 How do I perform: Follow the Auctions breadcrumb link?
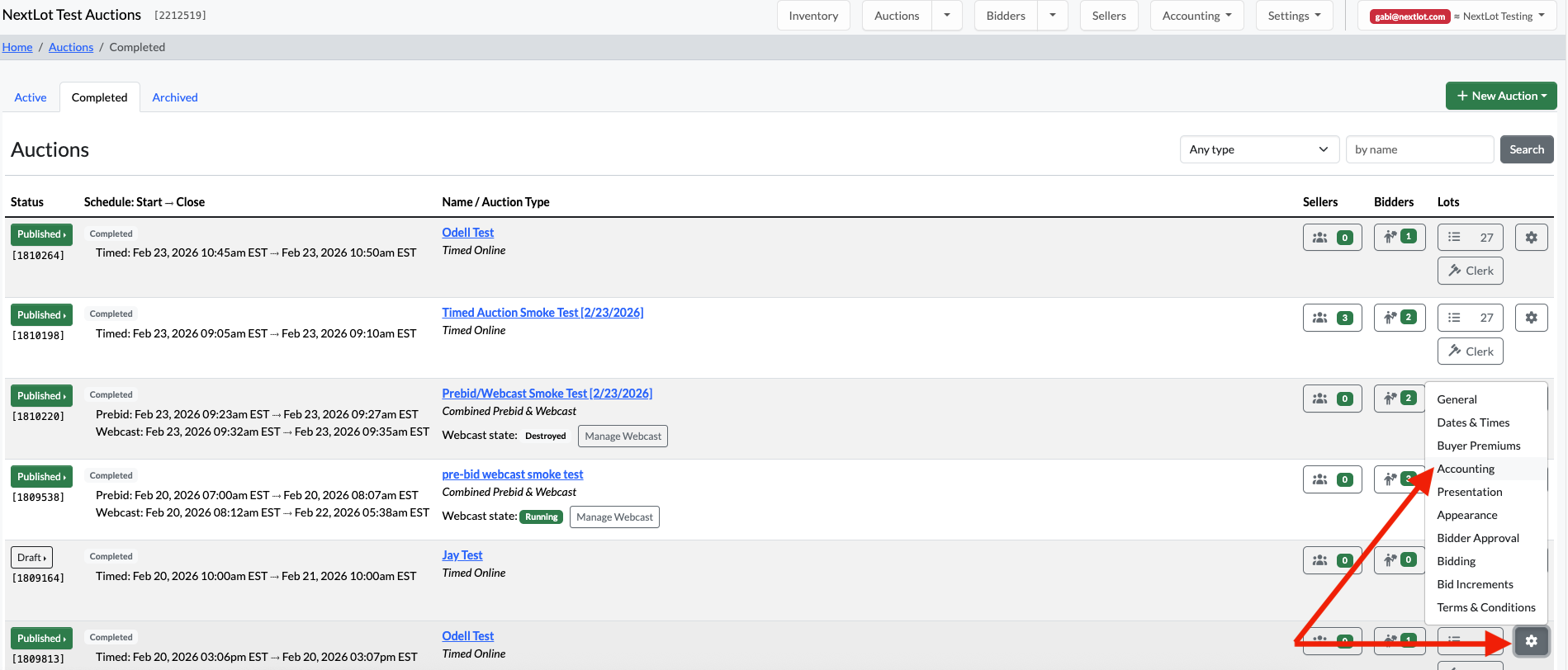[71, 47]
